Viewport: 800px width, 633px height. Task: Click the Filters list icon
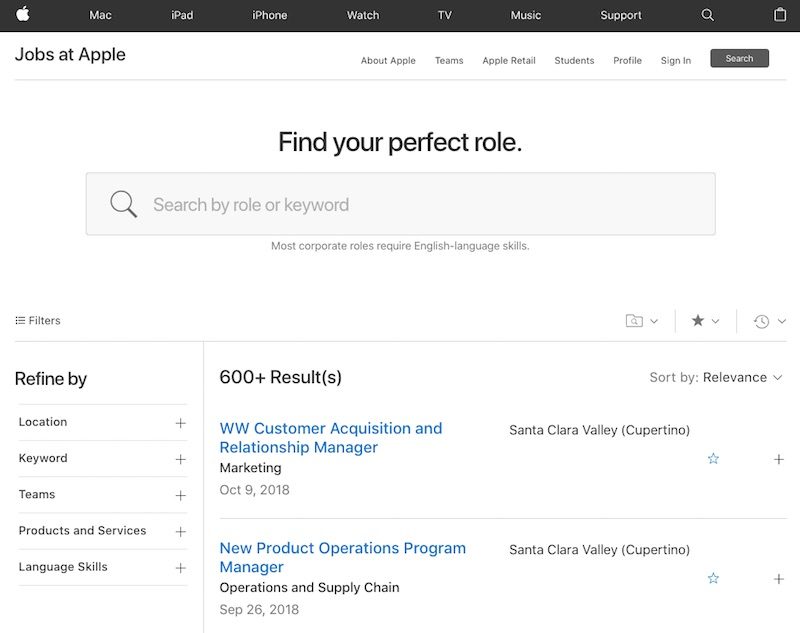coord(20,321)
